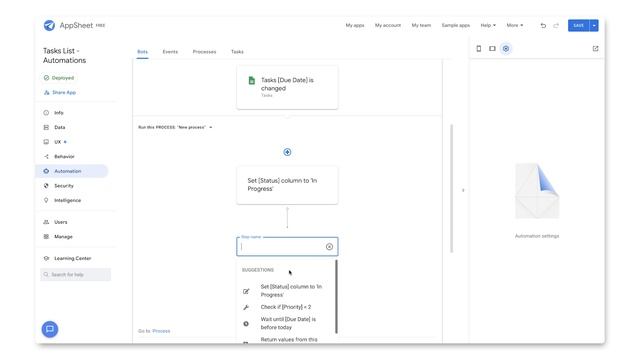Open UX section in sidebar

(x=58, y=142)
